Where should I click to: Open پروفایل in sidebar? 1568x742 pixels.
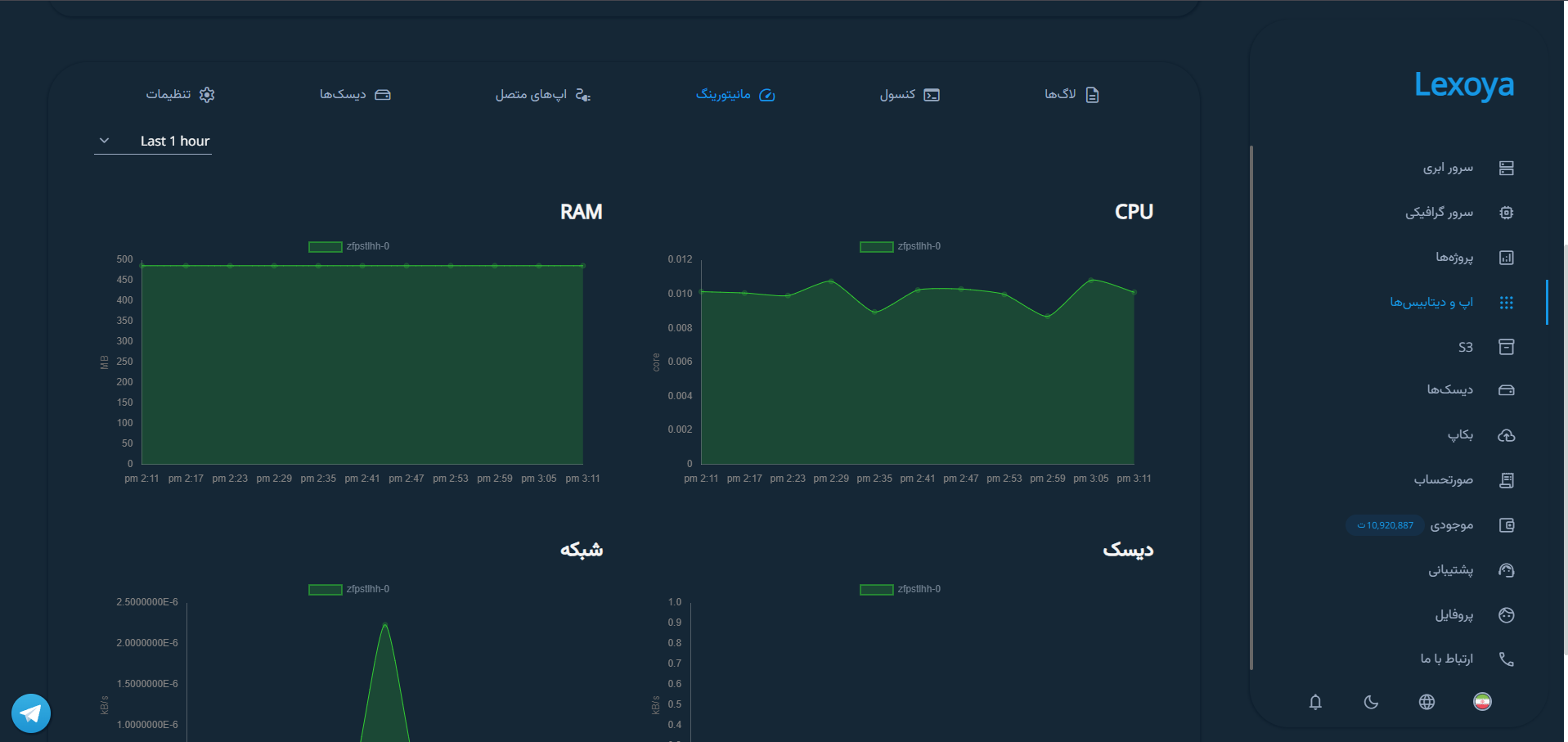pyautogui.click(x=1453, y=615)
